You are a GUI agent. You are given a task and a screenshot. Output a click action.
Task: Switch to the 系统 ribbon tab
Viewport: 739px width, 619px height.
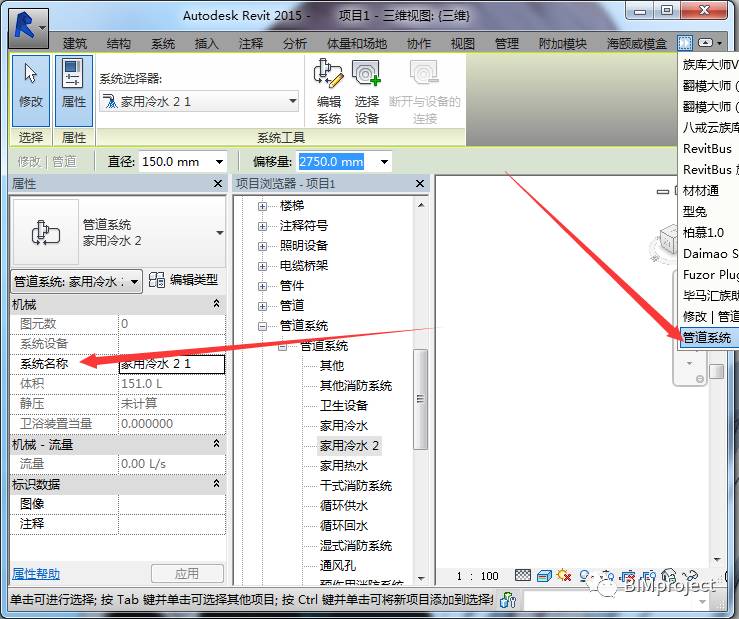pyautogui.click(x=163, y=43)
